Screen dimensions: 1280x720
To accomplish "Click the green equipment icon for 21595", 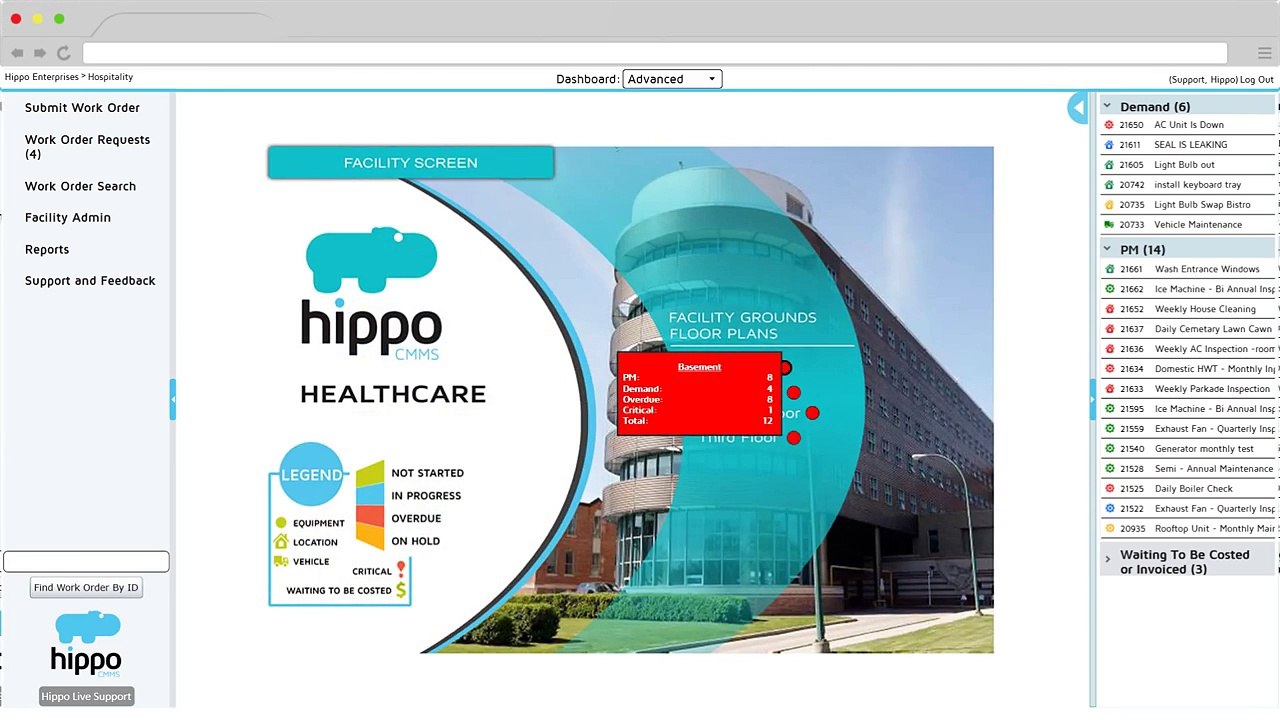I will (x=1109, y=409).
